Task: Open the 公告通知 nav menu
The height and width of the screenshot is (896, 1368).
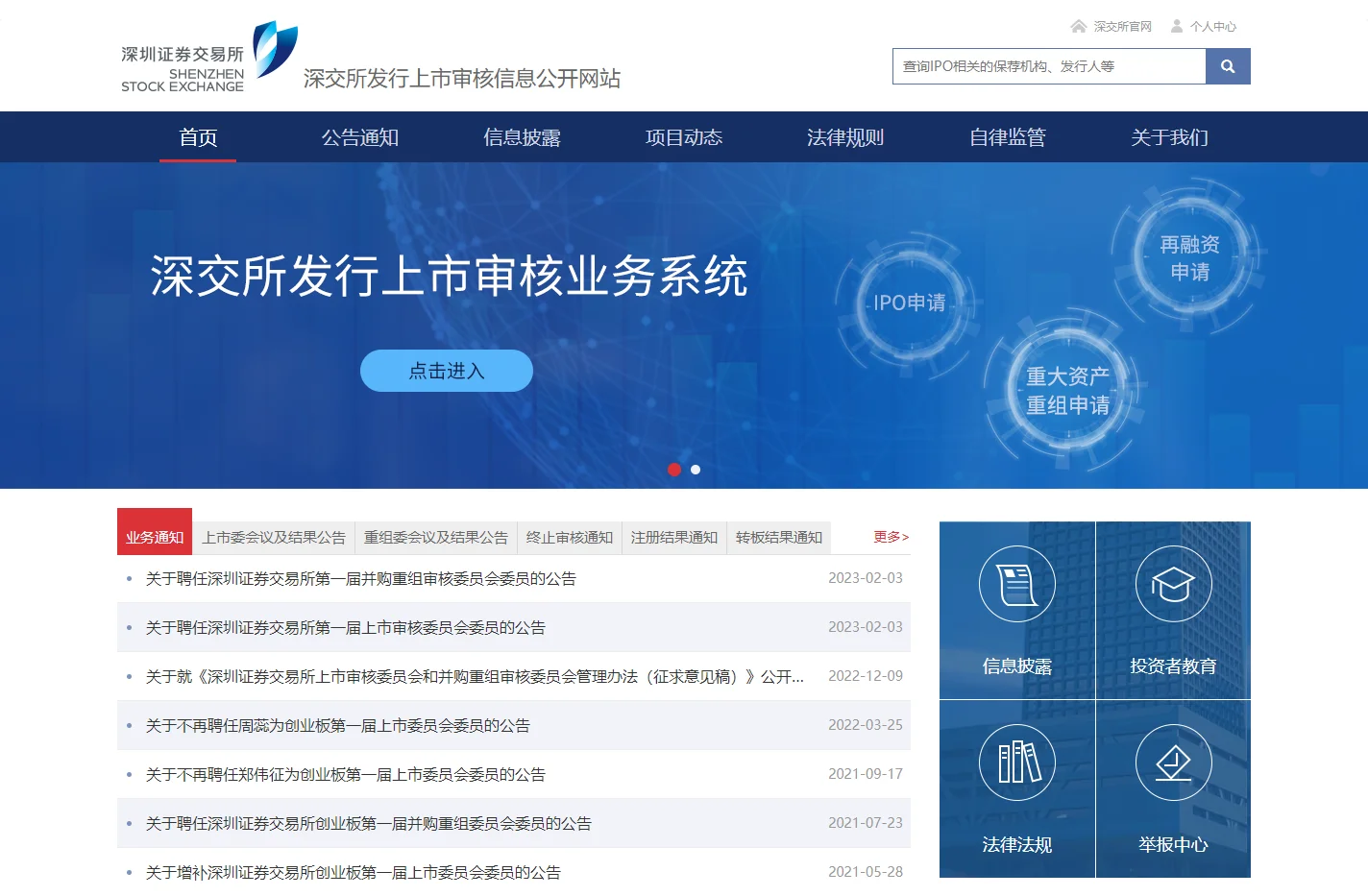Action: tap(360, 137)
